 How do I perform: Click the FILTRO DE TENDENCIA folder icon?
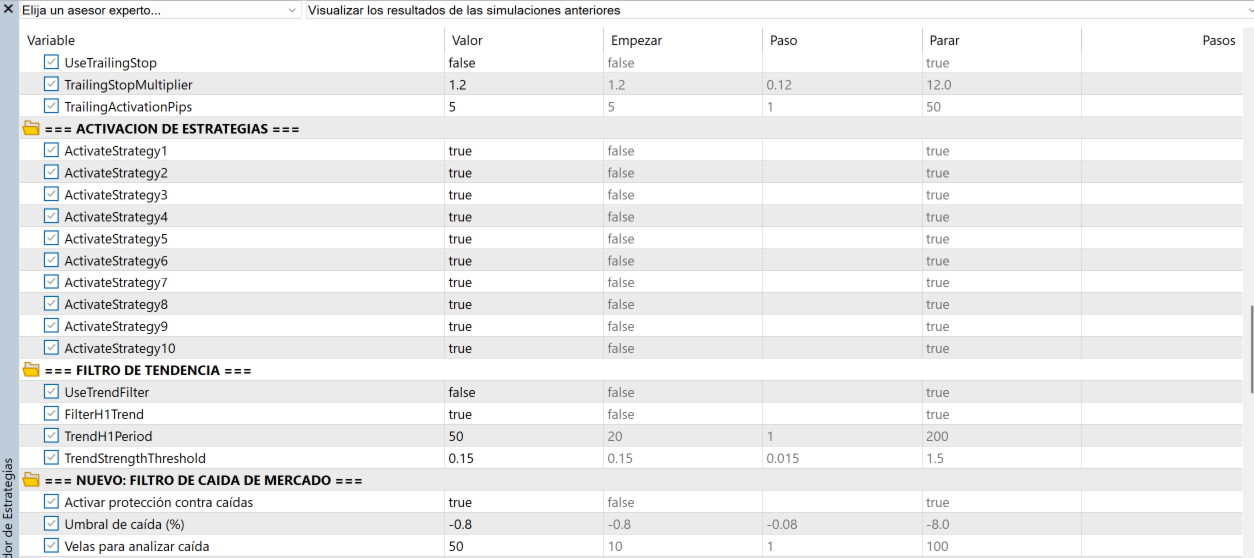[x=31, y=370]
